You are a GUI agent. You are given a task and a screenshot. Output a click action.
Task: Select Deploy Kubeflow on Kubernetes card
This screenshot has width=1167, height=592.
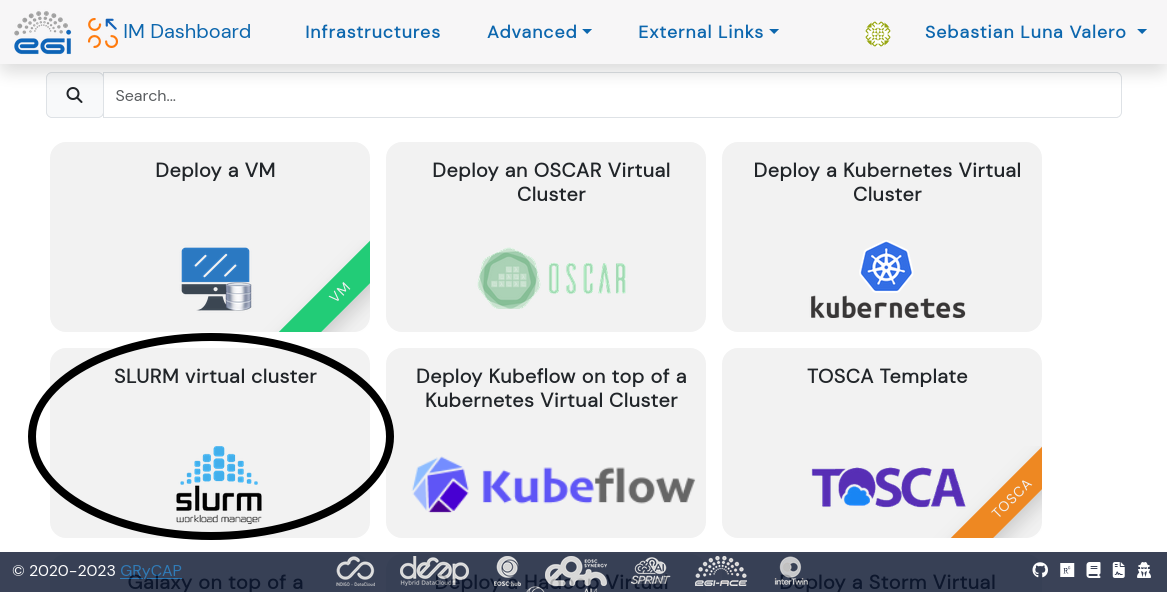546,443
